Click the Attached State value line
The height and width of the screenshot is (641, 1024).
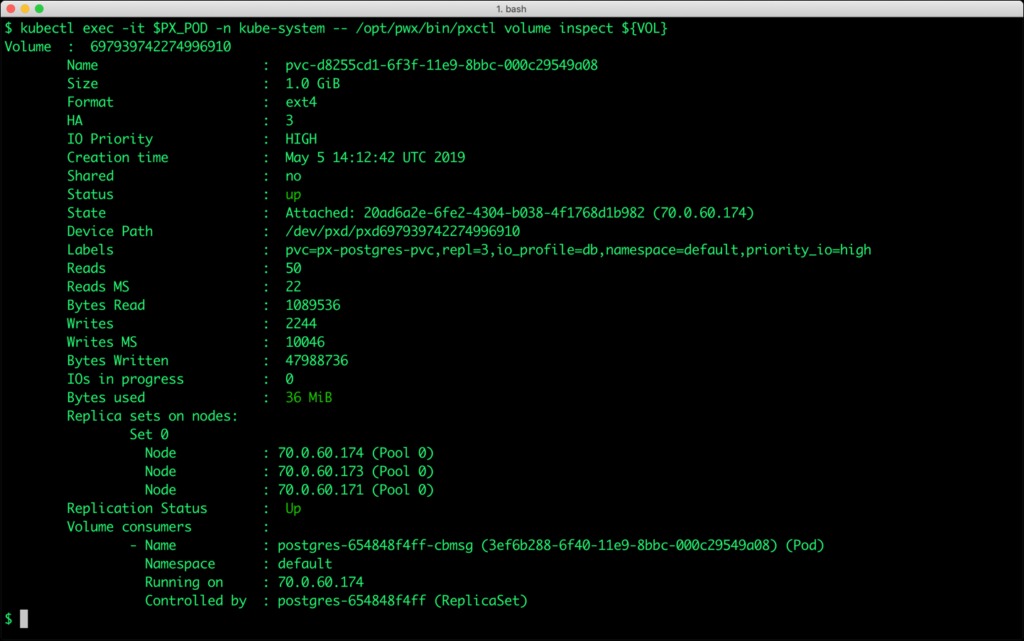[x=519, y=213]
